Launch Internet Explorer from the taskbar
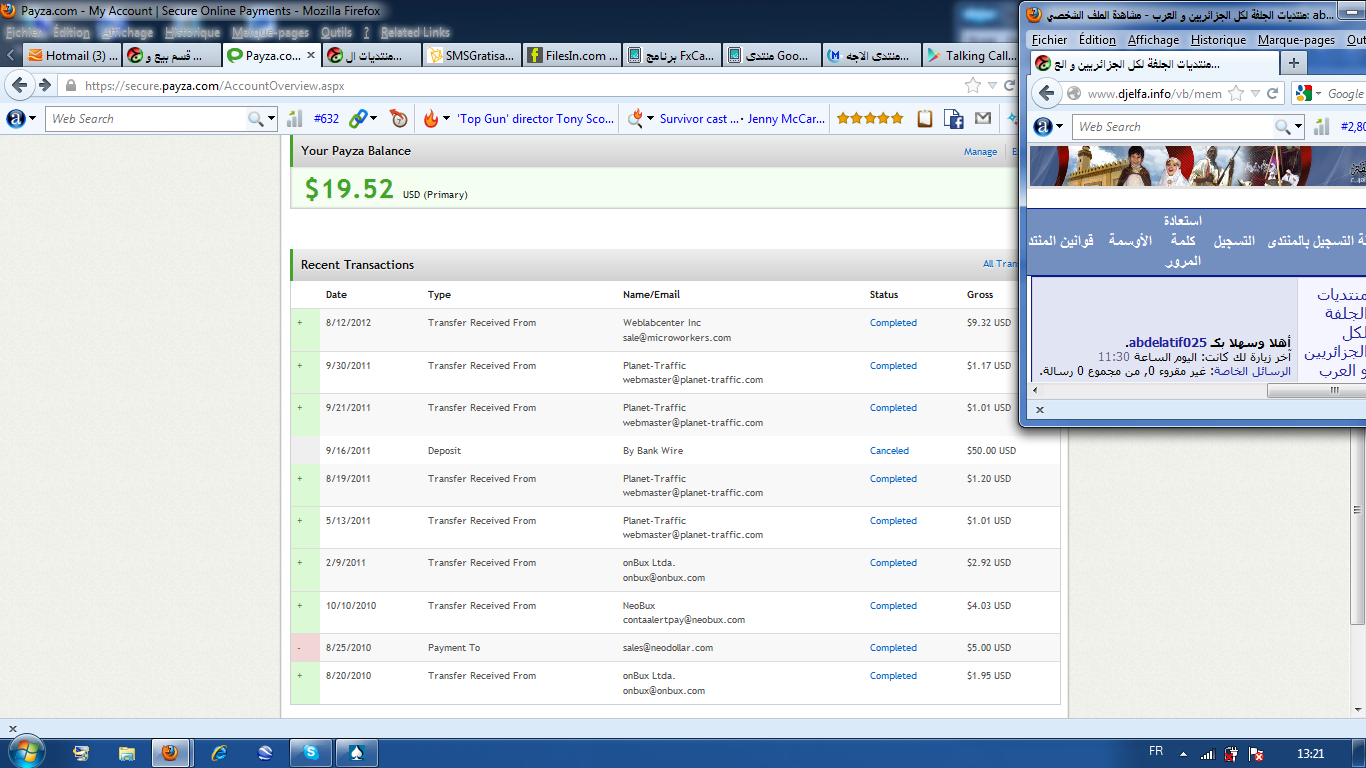The image size is (1366, 768). point(219,753)
